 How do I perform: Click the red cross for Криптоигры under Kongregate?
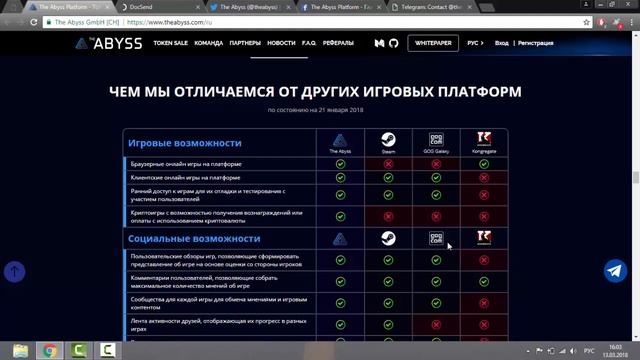[x=484, y=216]
